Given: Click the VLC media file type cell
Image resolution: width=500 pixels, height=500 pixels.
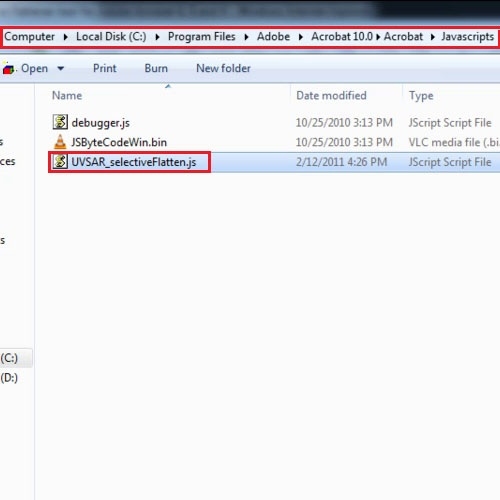Looking at the screenshot, I should [x=454, y=142].
